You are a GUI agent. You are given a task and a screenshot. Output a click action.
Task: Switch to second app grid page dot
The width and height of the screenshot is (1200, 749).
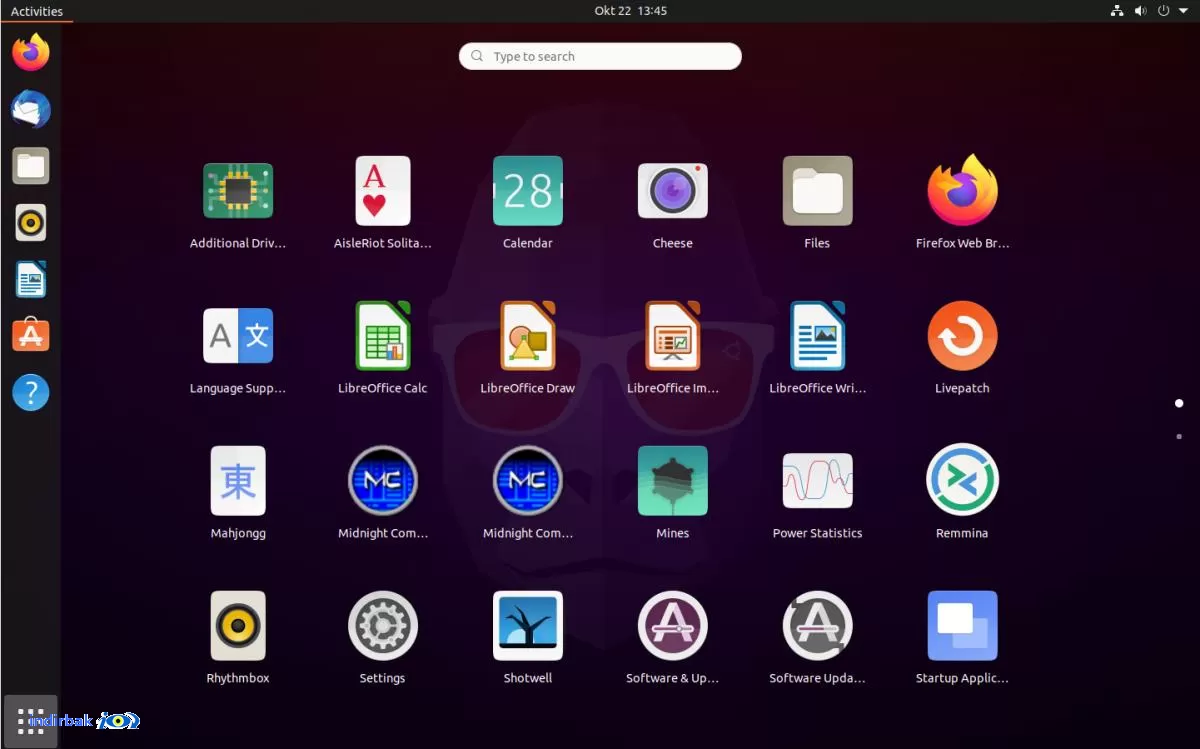click(x=1179, y=436)
